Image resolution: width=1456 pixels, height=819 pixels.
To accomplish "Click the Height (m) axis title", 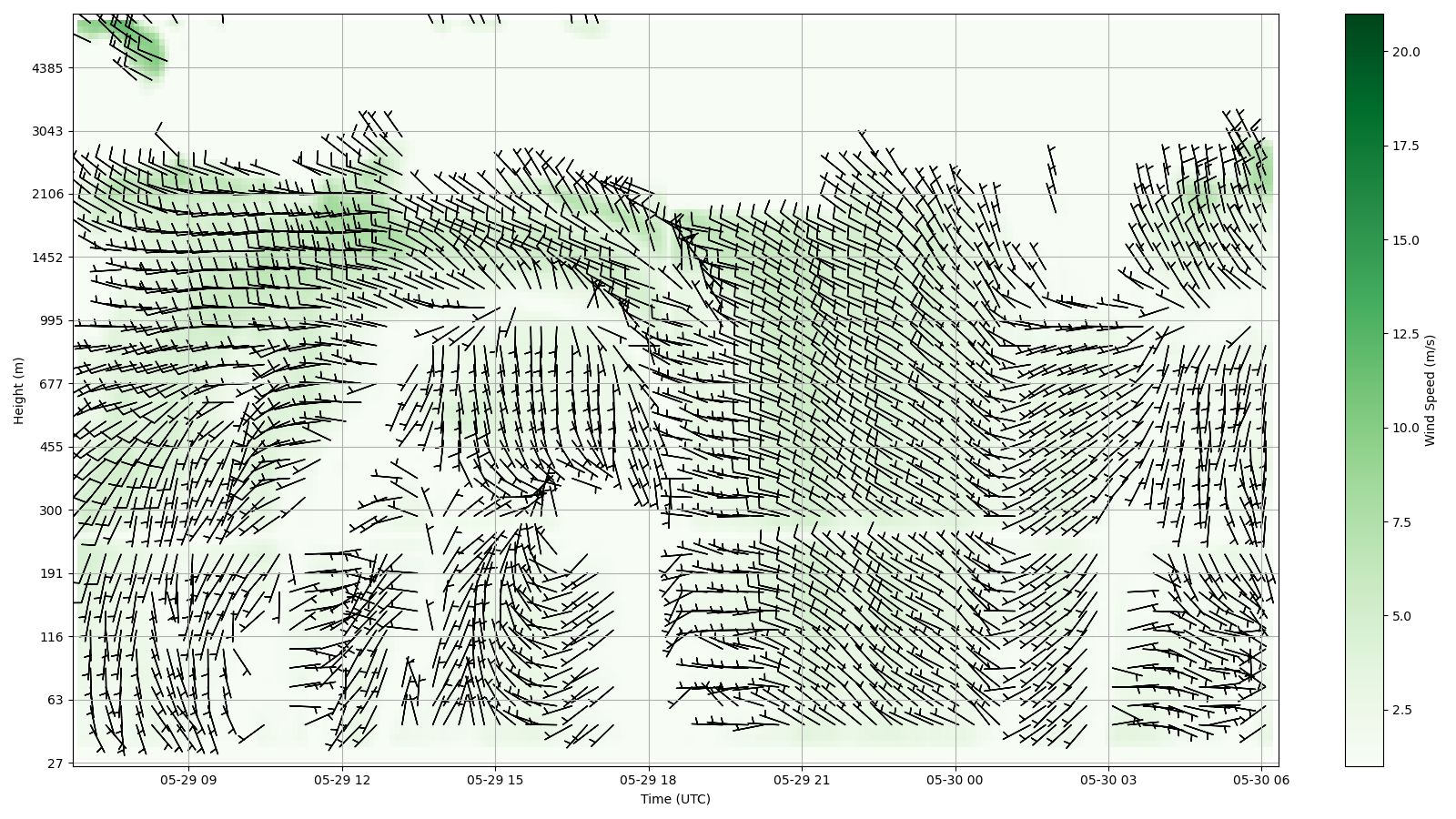I will tap(19, 390).
